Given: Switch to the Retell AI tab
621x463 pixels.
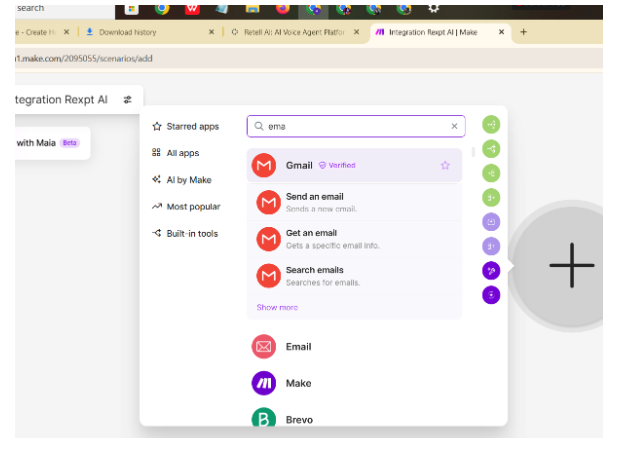Looking at the screenshot, I should click(x=294, y=32).
